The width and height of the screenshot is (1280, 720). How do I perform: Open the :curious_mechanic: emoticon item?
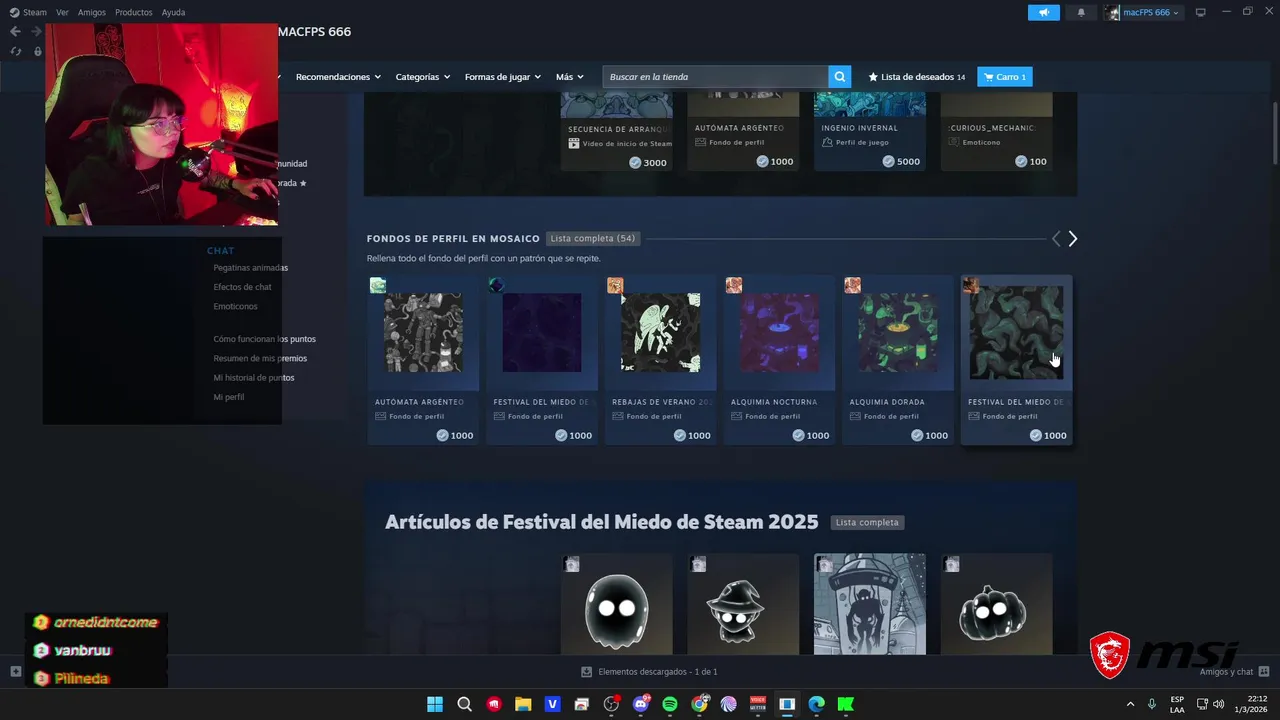996,132
